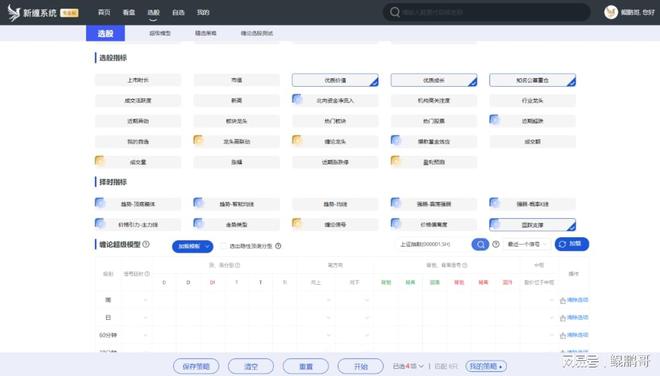Click the orange badge on 缠论信号
The image size is (660, 376).
point(297,223)
